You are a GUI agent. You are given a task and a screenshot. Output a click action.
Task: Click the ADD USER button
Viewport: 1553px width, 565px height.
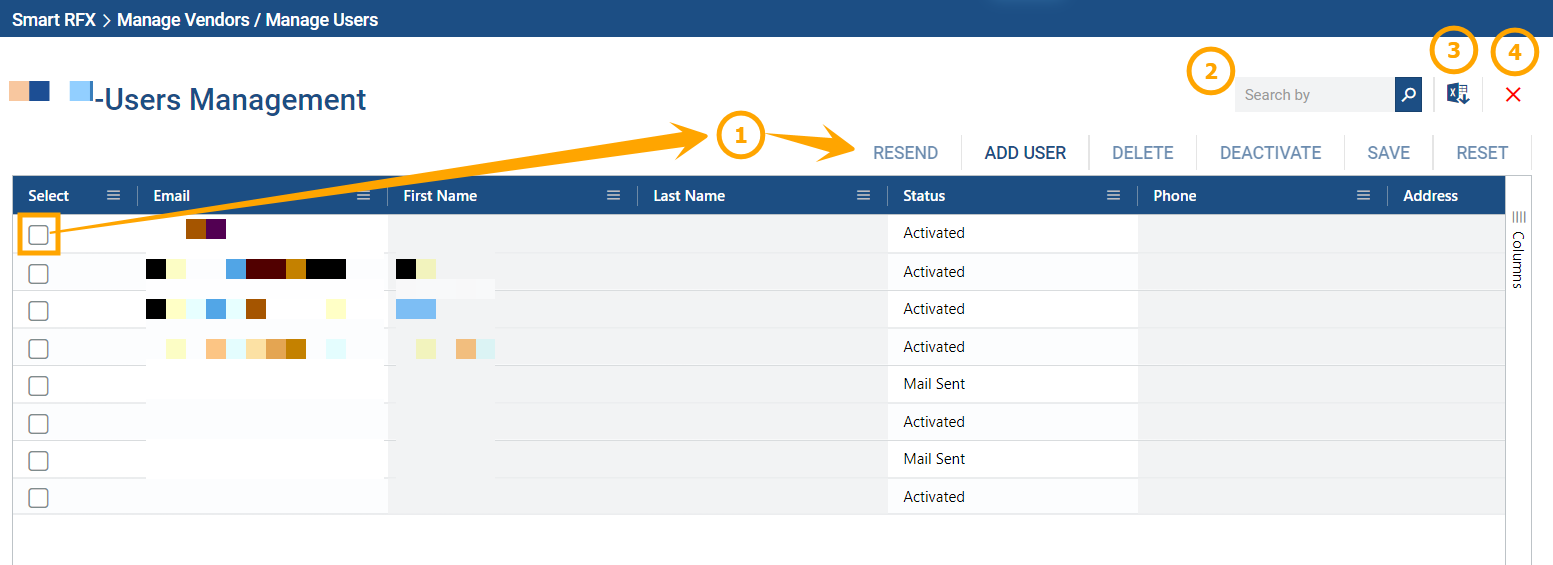pyautogui.click(x=1025, y=153)
